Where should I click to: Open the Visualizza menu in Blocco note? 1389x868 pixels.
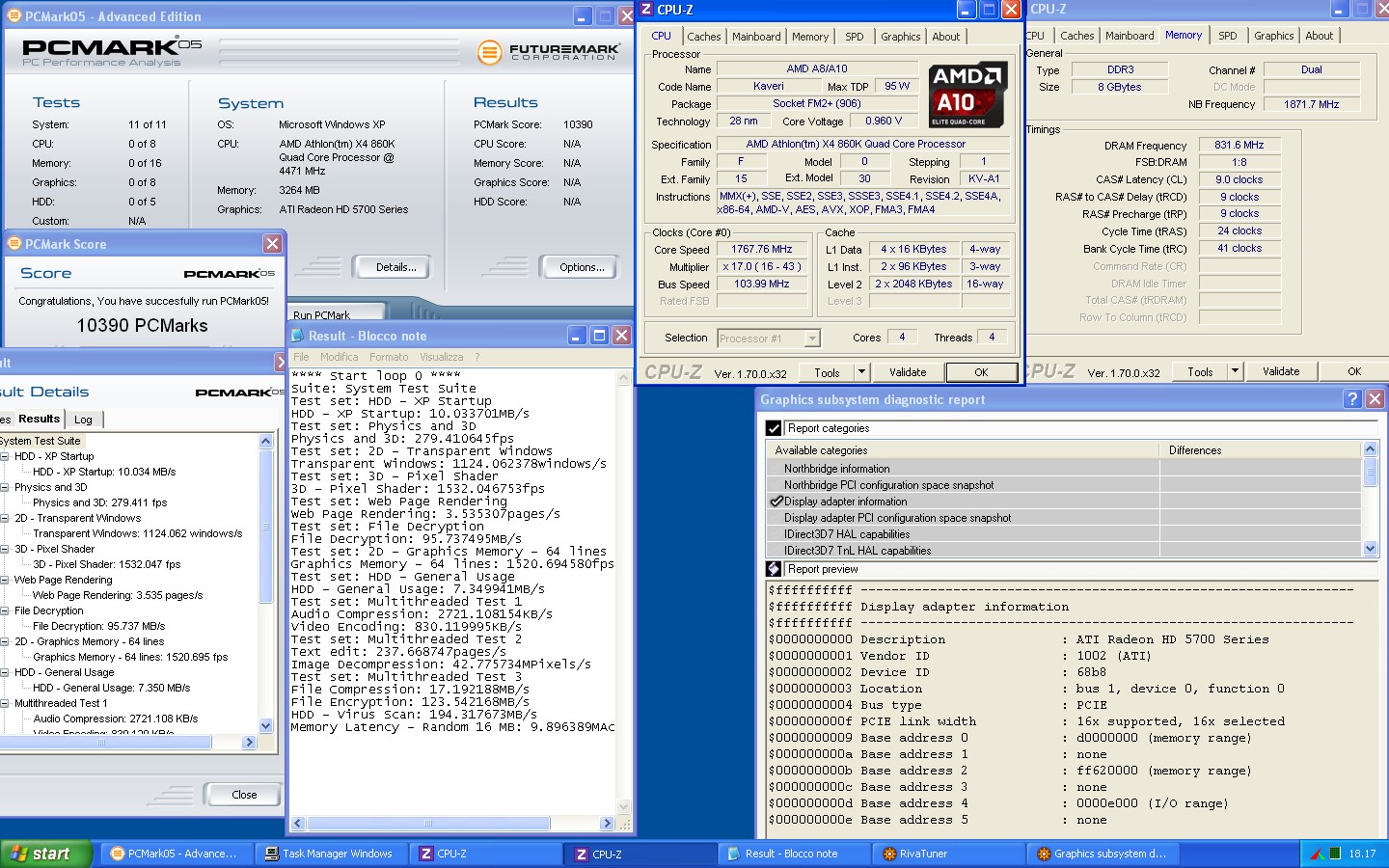click(442, 357)
